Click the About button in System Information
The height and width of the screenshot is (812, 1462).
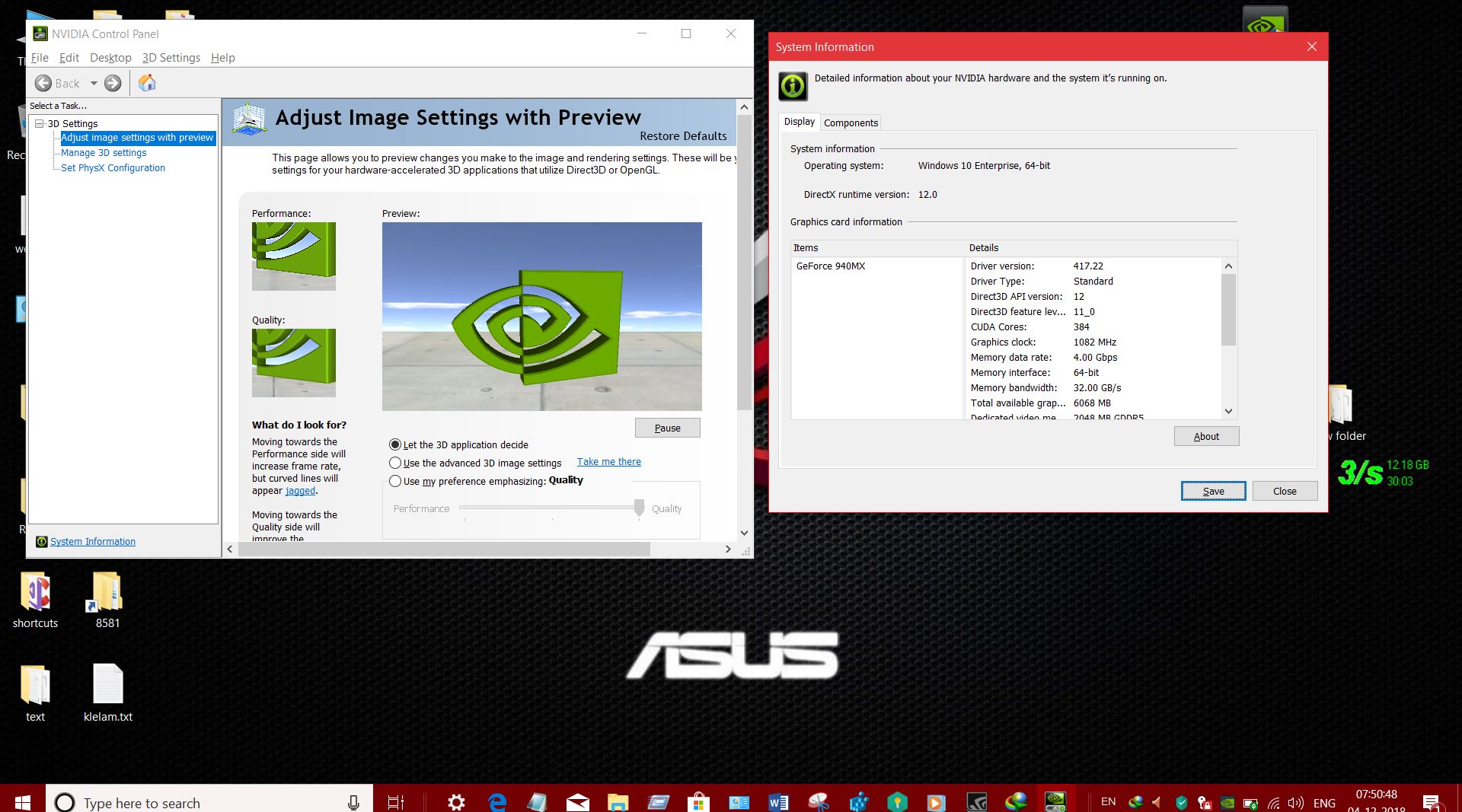[x=1206, y=436]
